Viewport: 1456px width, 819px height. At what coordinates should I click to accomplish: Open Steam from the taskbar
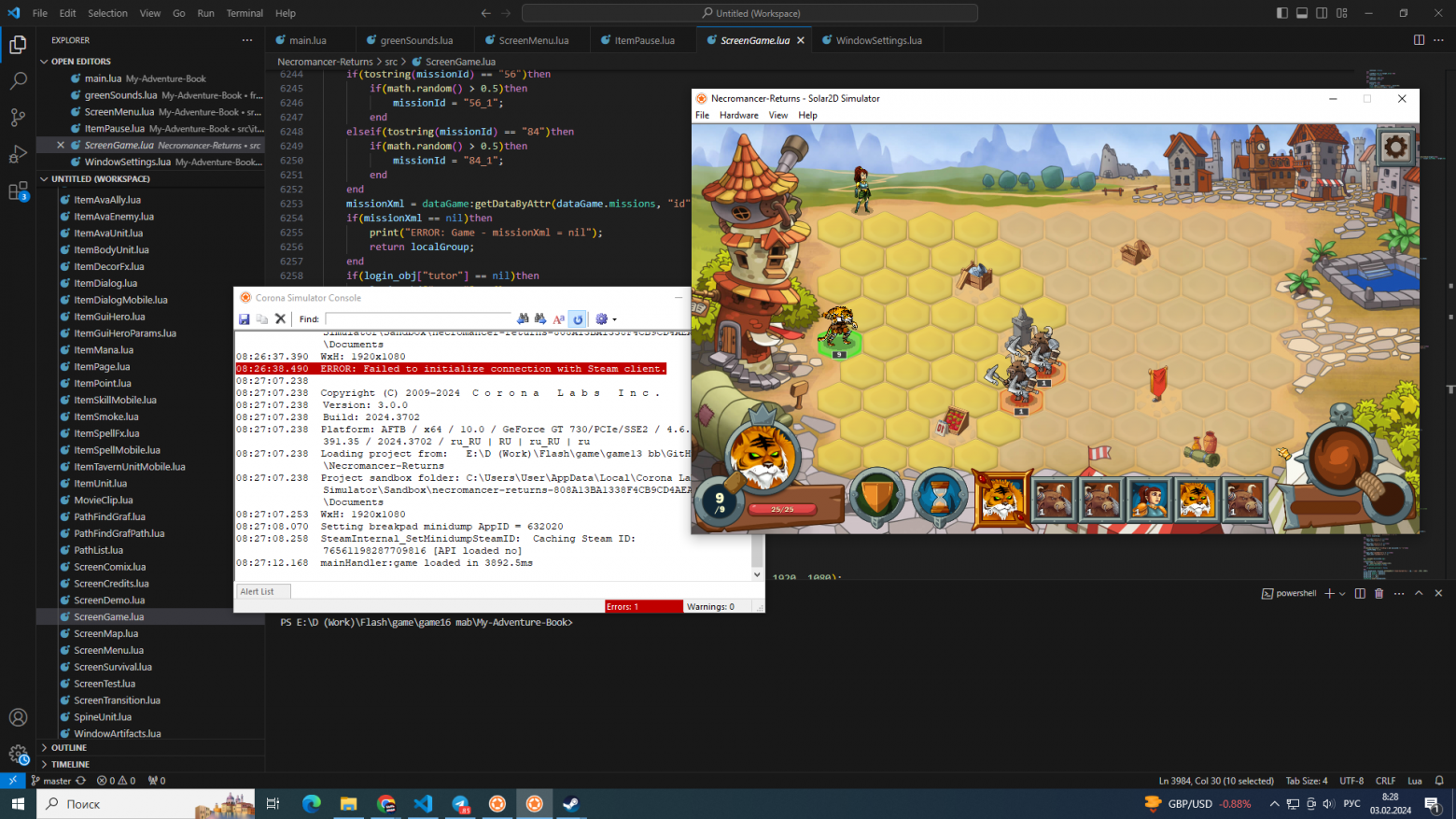(x=571, y=803)
